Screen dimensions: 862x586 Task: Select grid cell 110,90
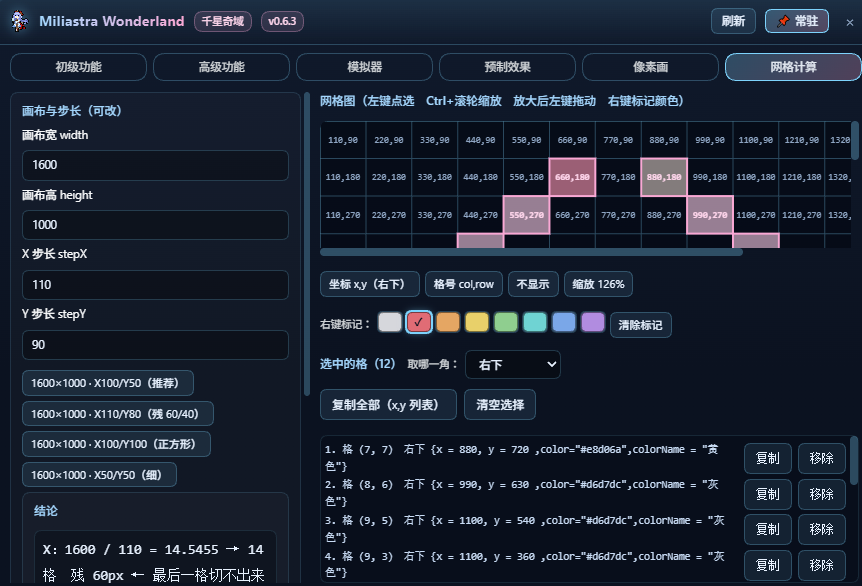[x=343, y=140]
